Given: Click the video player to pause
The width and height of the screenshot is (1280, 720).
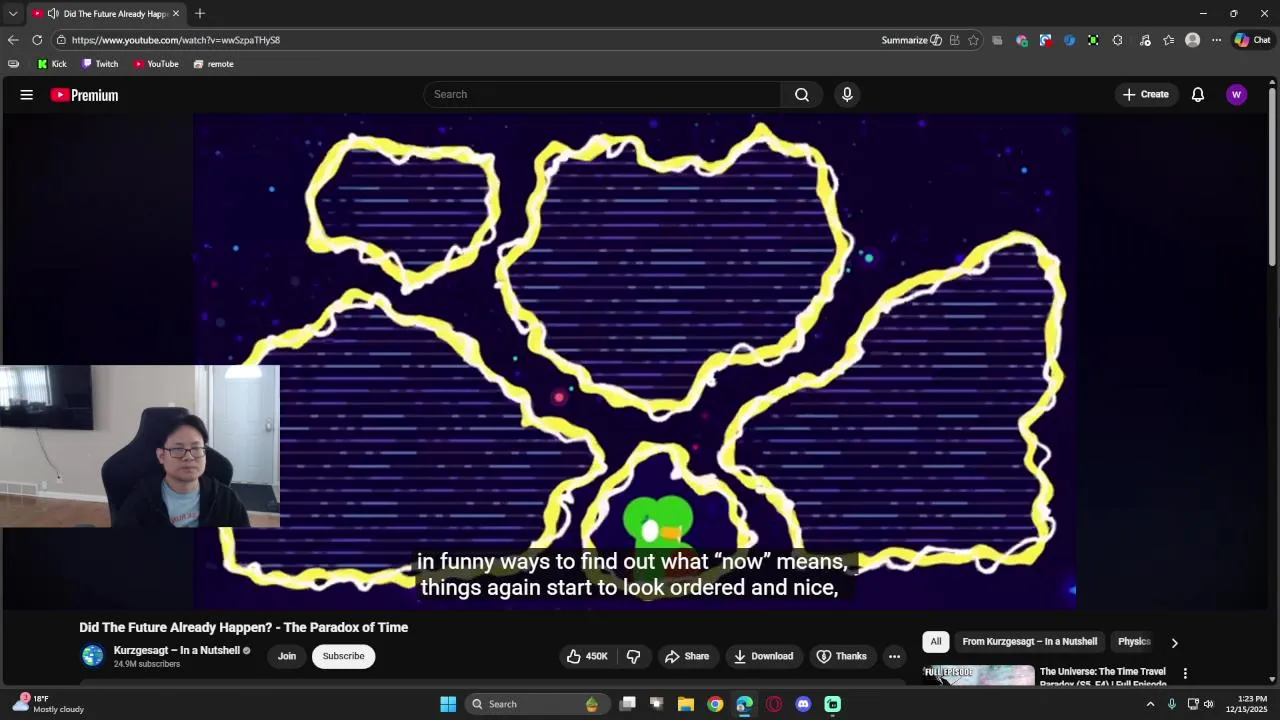Looking at the screenshot, I should pyautogui.click(x=635, y=360).
